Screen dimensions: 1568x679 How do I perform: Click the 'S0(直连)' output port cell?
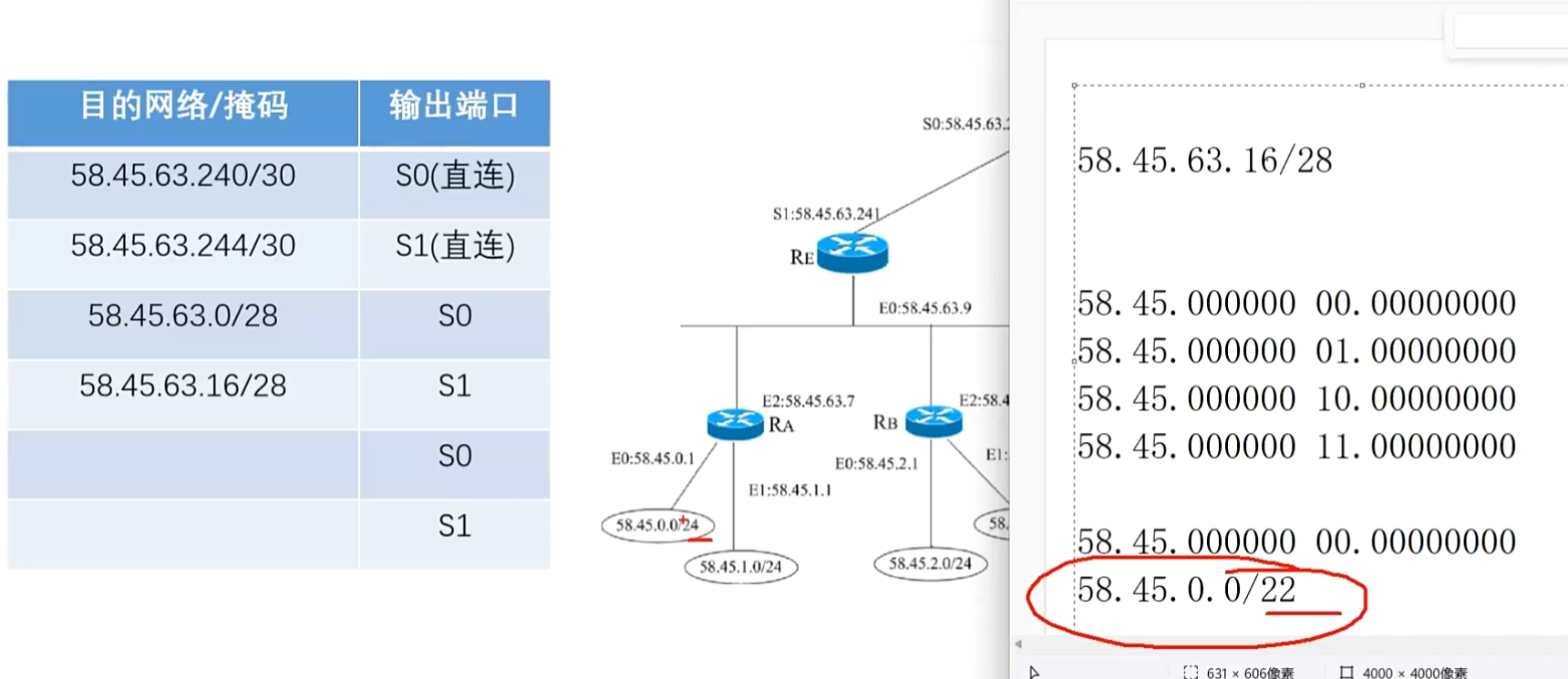coord(455,183)
